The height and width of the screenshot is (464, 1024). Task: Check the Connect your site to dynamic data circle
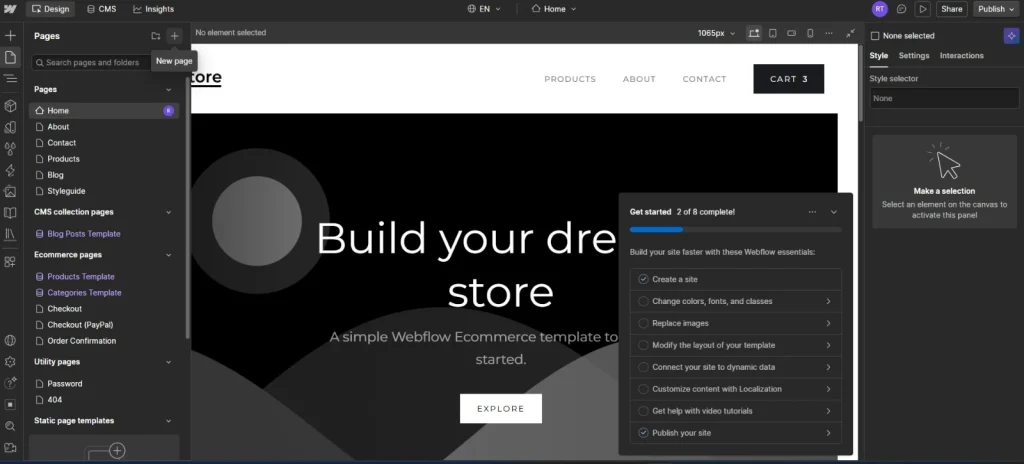(x=643, y=367)
